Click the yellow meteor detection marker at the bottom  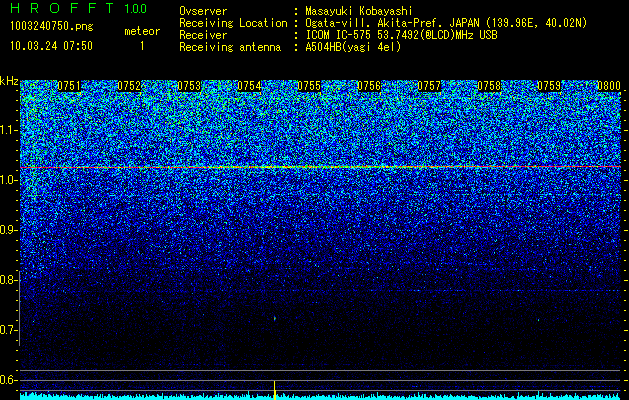[x=274, y=390]
